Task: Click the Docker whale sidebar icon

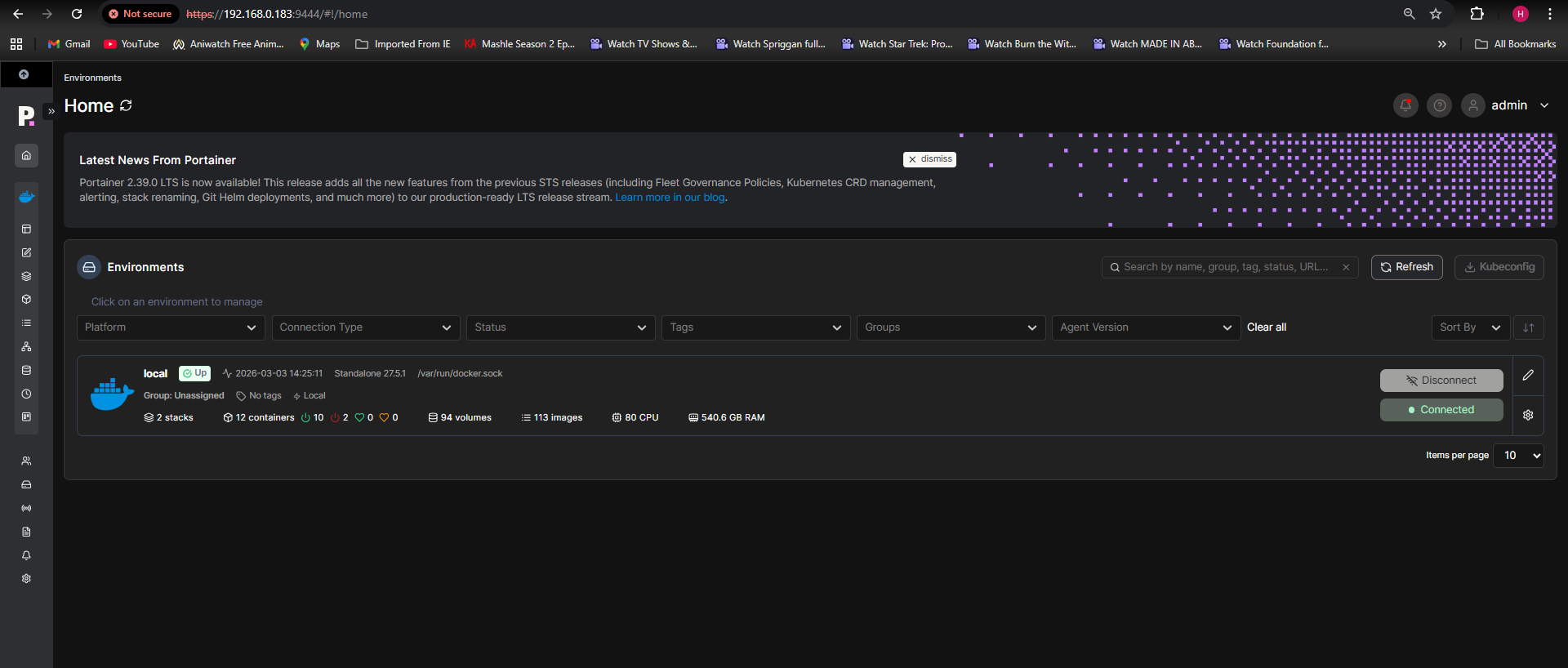Action: click(26, 197)
